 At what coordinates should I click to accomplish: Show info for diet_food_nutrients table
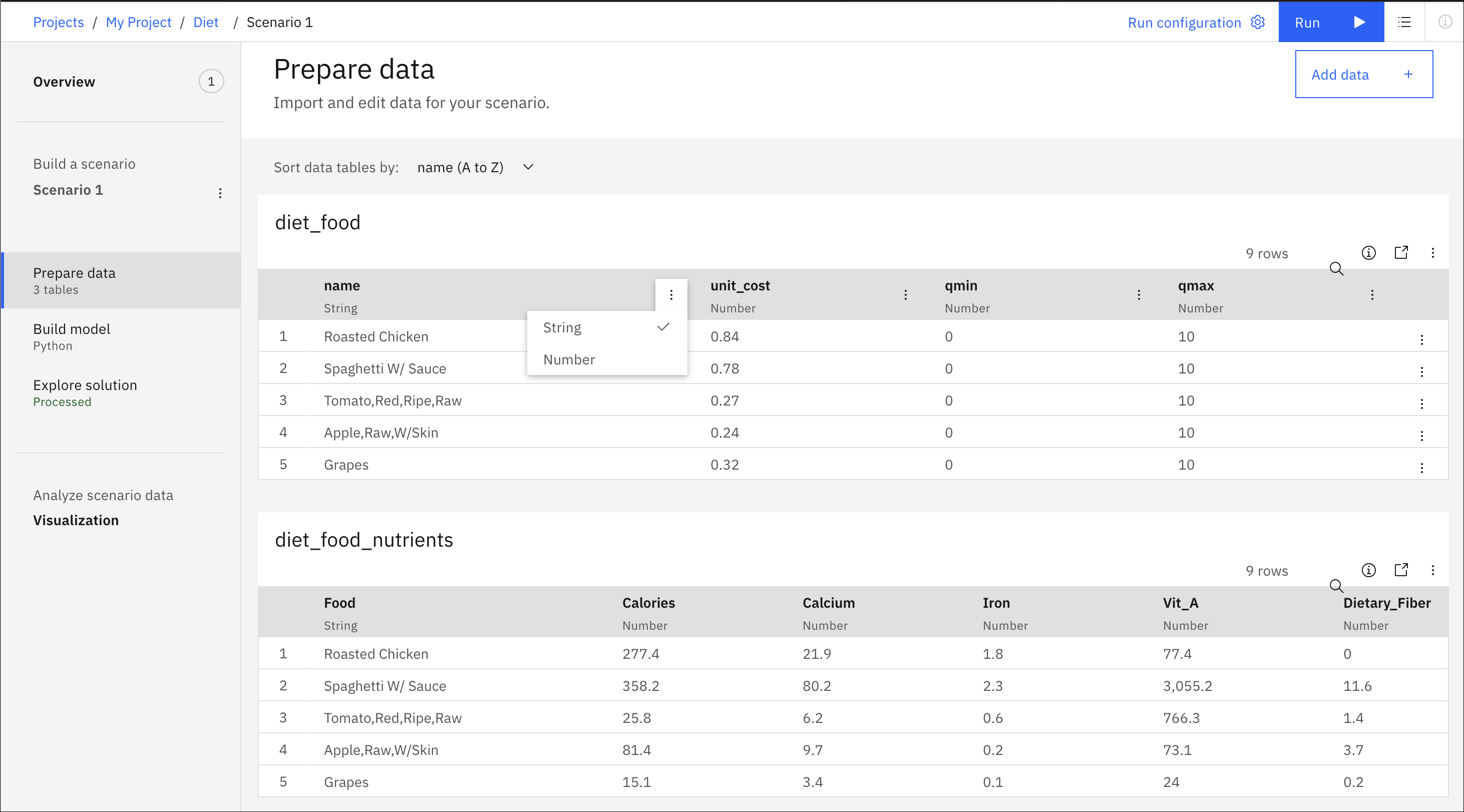click(1368, 570)
